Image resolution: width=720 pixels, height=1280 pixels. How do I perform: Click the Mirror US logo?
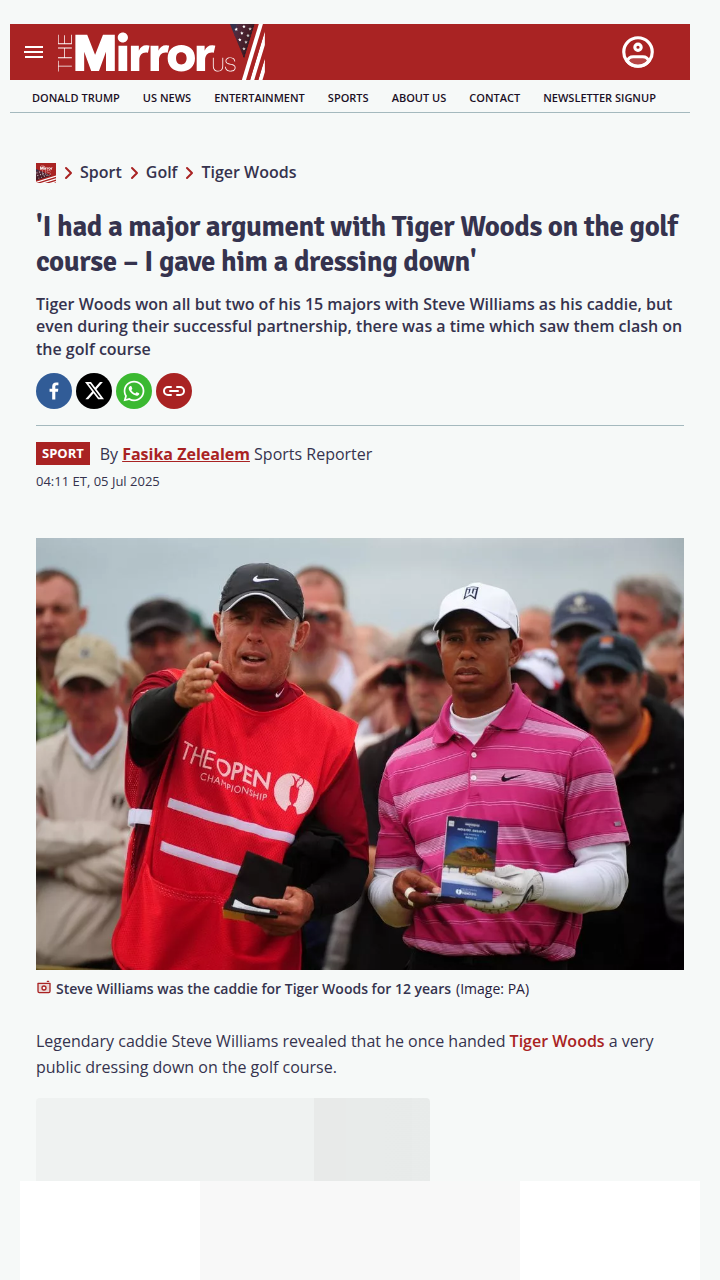point(160,52)
